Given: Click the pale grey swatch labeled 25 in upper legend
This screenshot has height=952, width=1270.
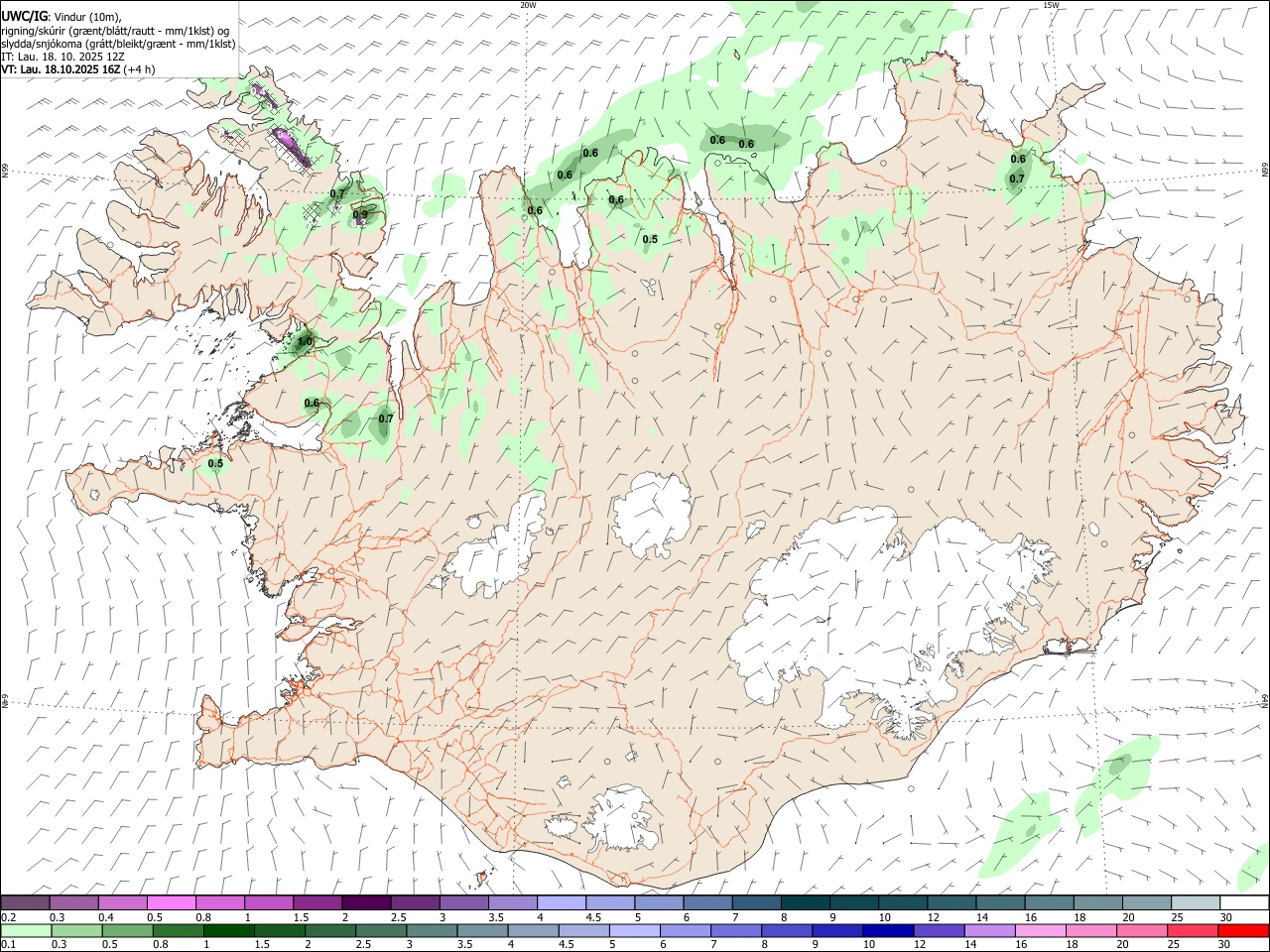Looking at the screenshot, I should click(x=1196, y=903).
